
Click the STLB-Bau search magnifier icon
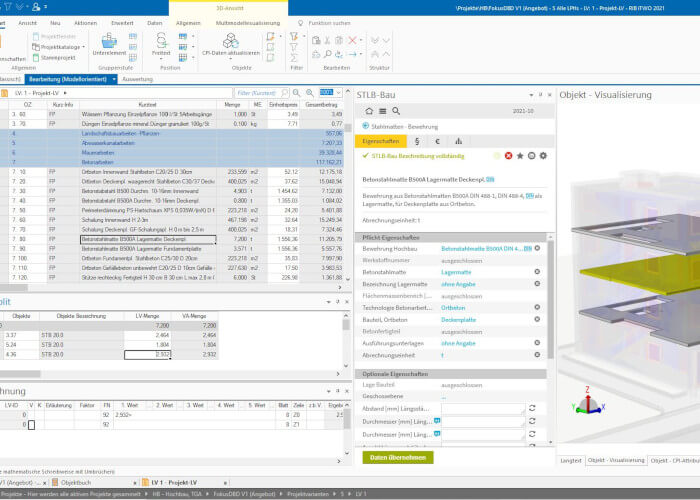coord(396,111)
